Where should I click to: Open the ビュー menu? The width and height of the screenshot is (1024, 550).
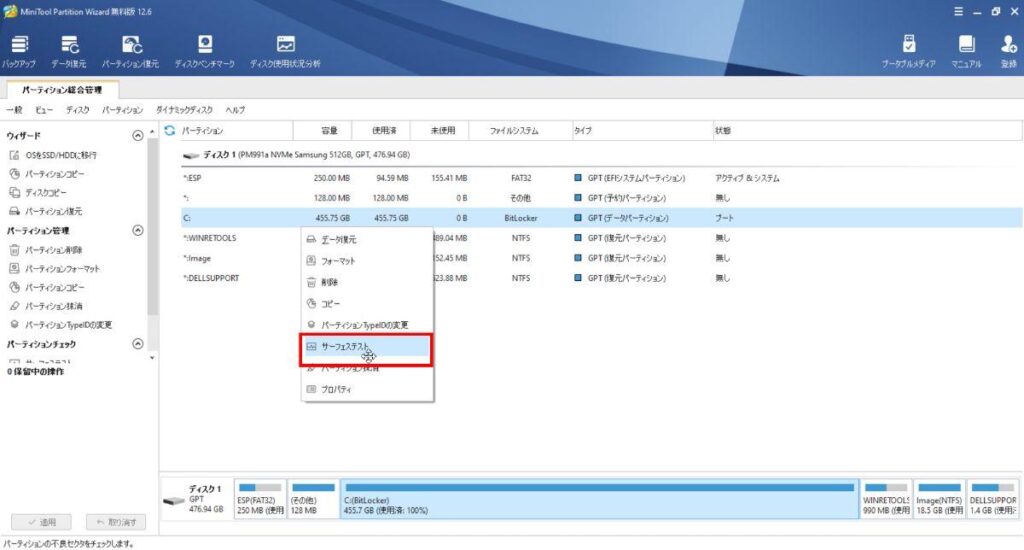click(44, 110)
